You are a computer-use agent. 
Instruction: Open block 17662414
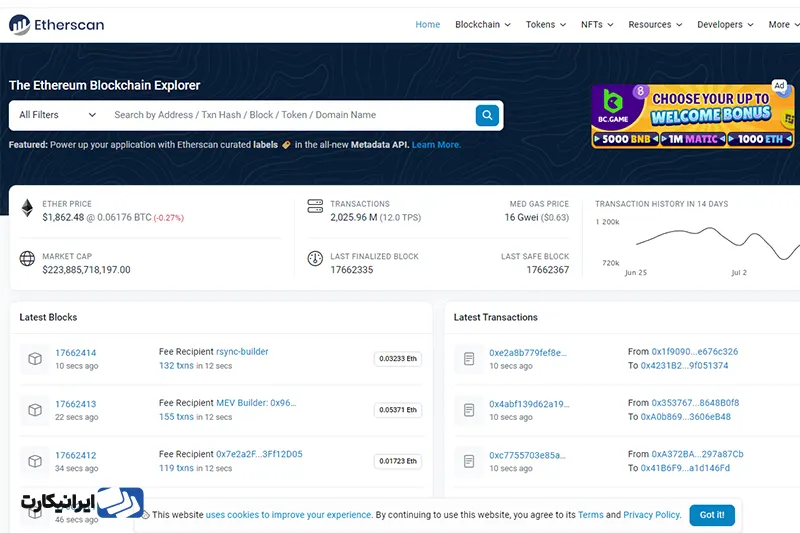click(x=76, y=352)
